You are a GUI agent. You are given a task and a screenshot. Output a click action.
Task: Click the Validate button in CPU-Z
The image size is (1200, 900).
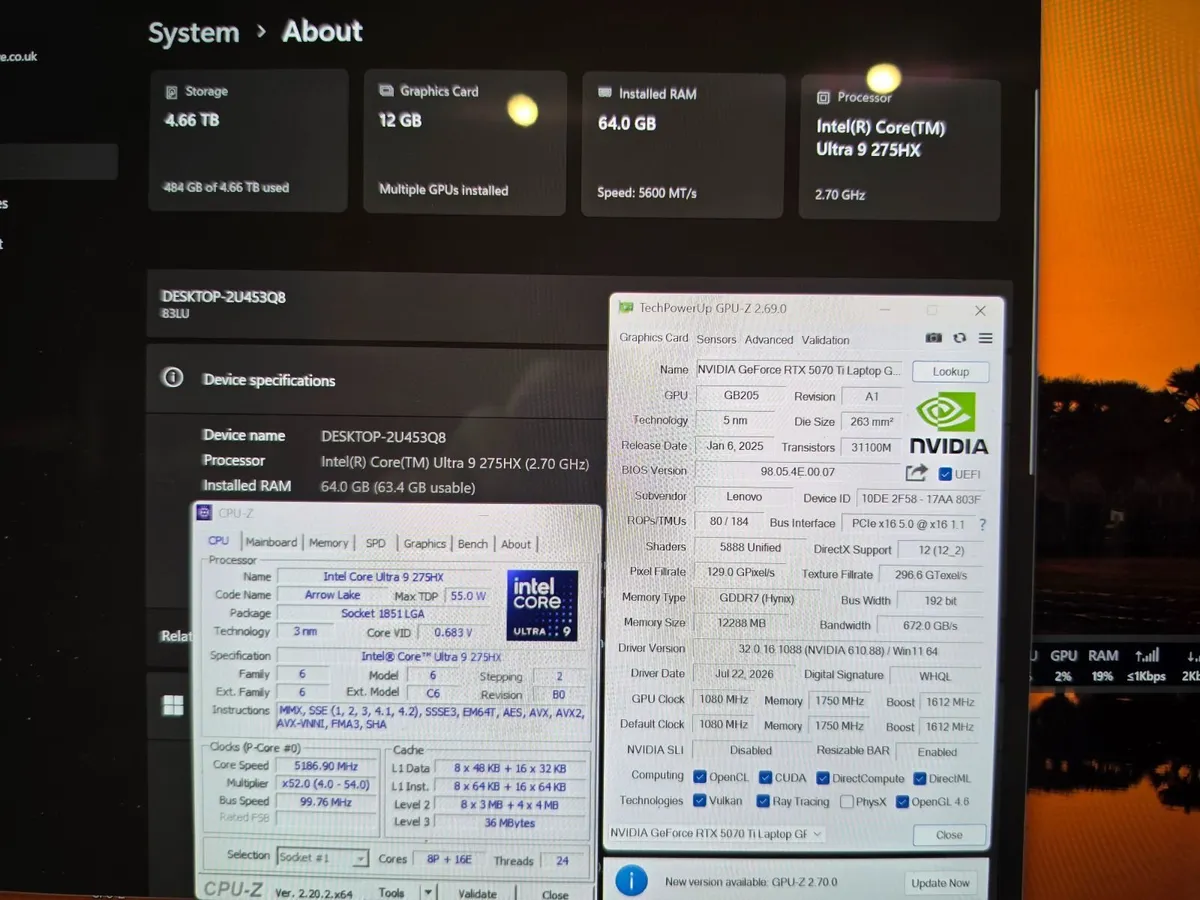[x=477, y=893]
